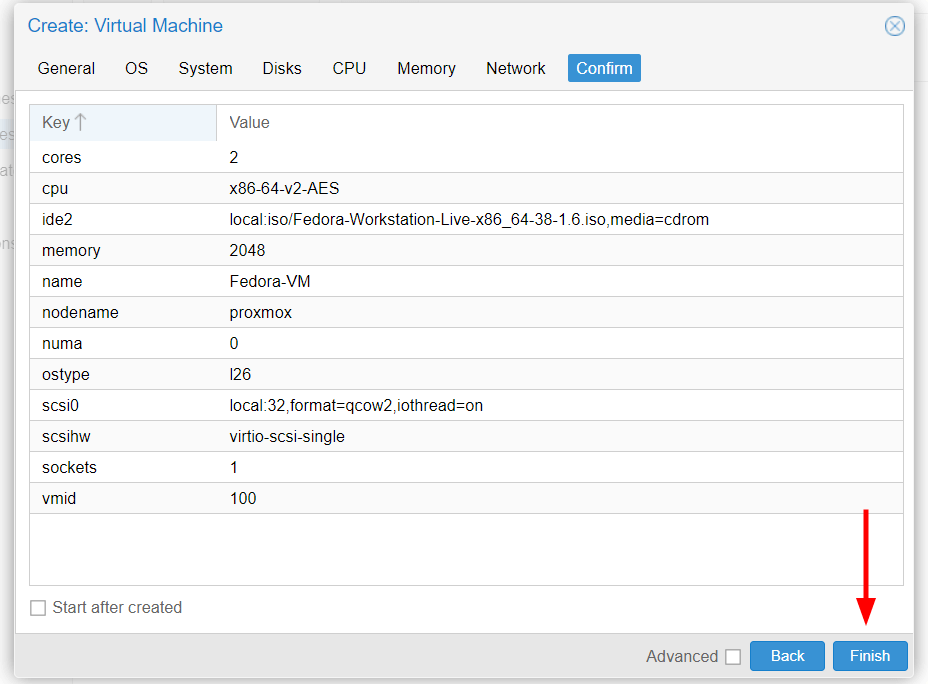Click the name Fedora-VM row
The width and height of the screenshot is (928, 684).
466,281
